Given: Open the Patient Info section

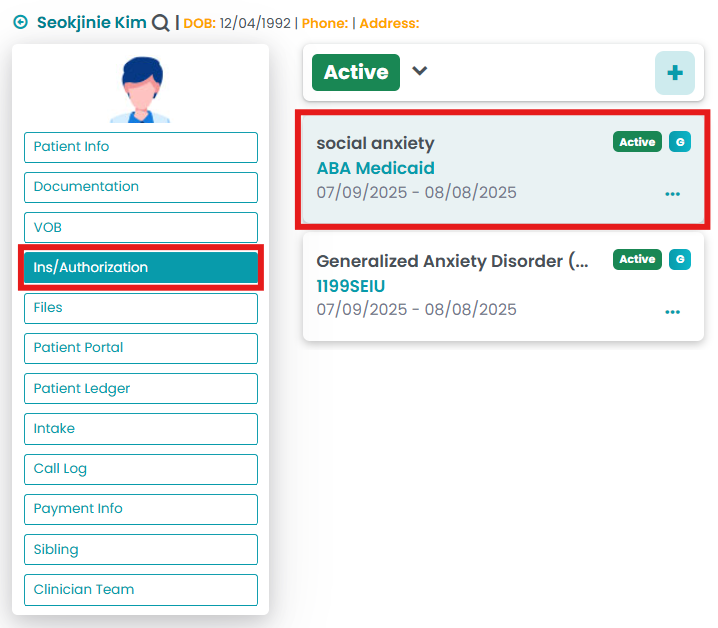Looking at the screenshot, I should pos(141,147).
